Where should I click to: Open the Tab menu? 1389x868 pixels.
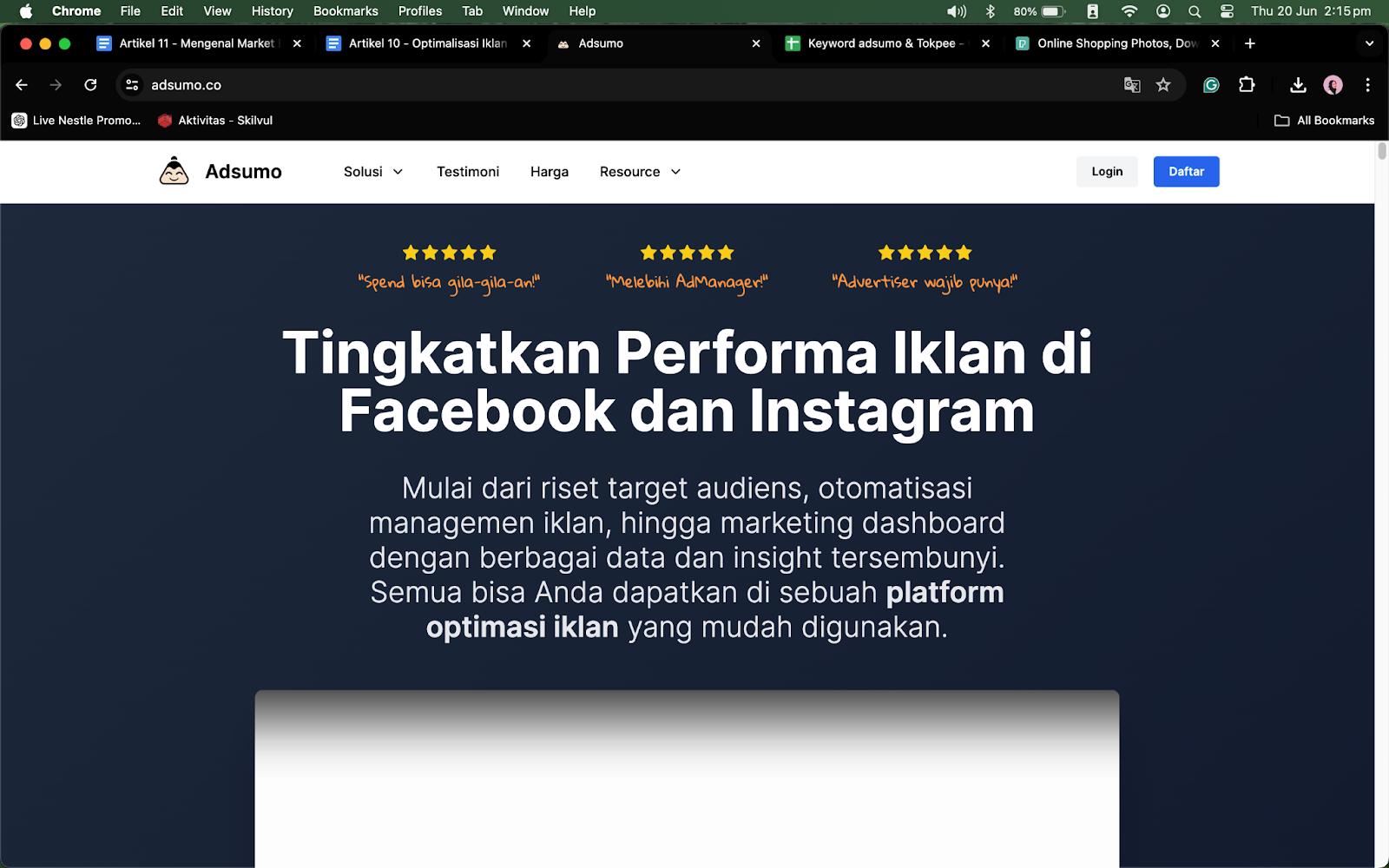point(472,11)
